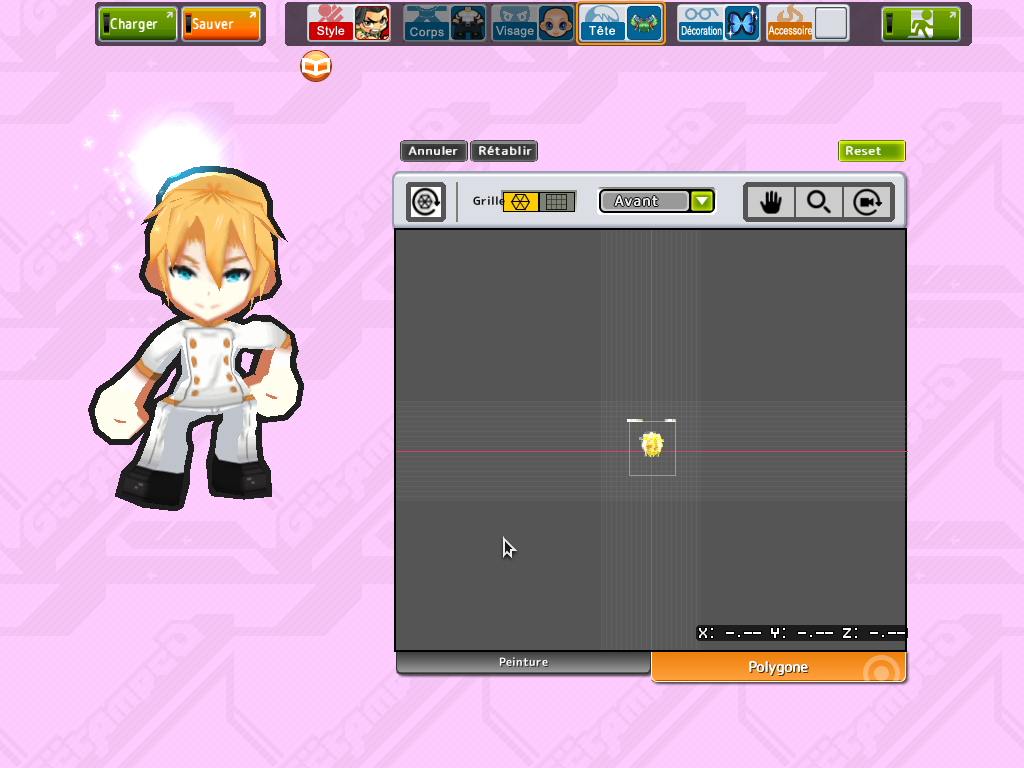
Task: Select the hand pan tool
Action: (771, 202)
